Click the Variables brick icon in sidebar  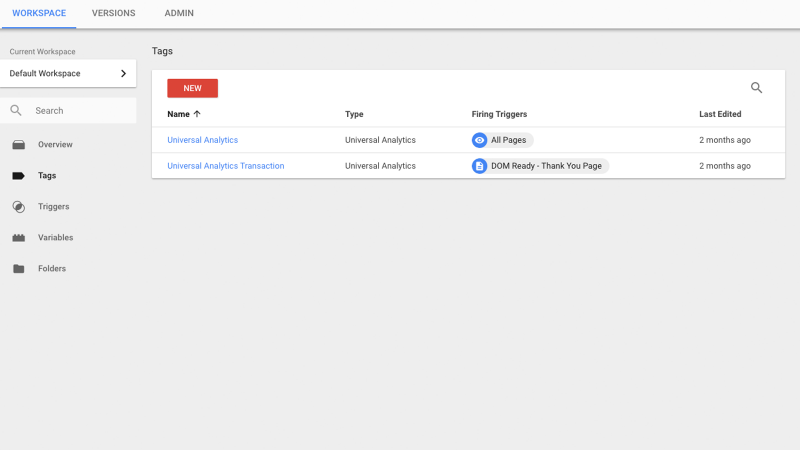(x=19, y=238)
